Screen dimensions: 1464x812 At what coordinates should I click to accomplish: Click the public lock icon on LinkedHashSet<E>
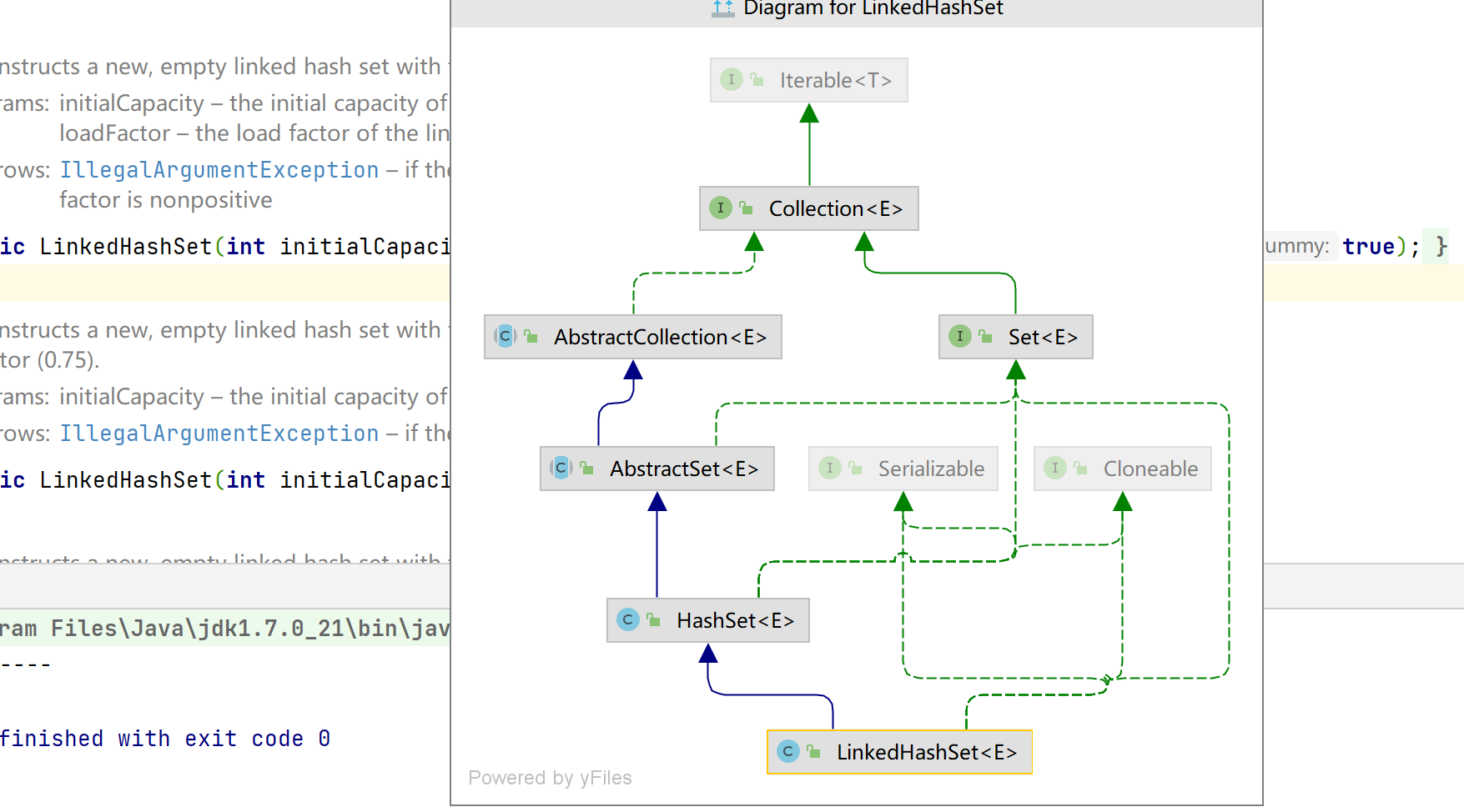[814, 751]
